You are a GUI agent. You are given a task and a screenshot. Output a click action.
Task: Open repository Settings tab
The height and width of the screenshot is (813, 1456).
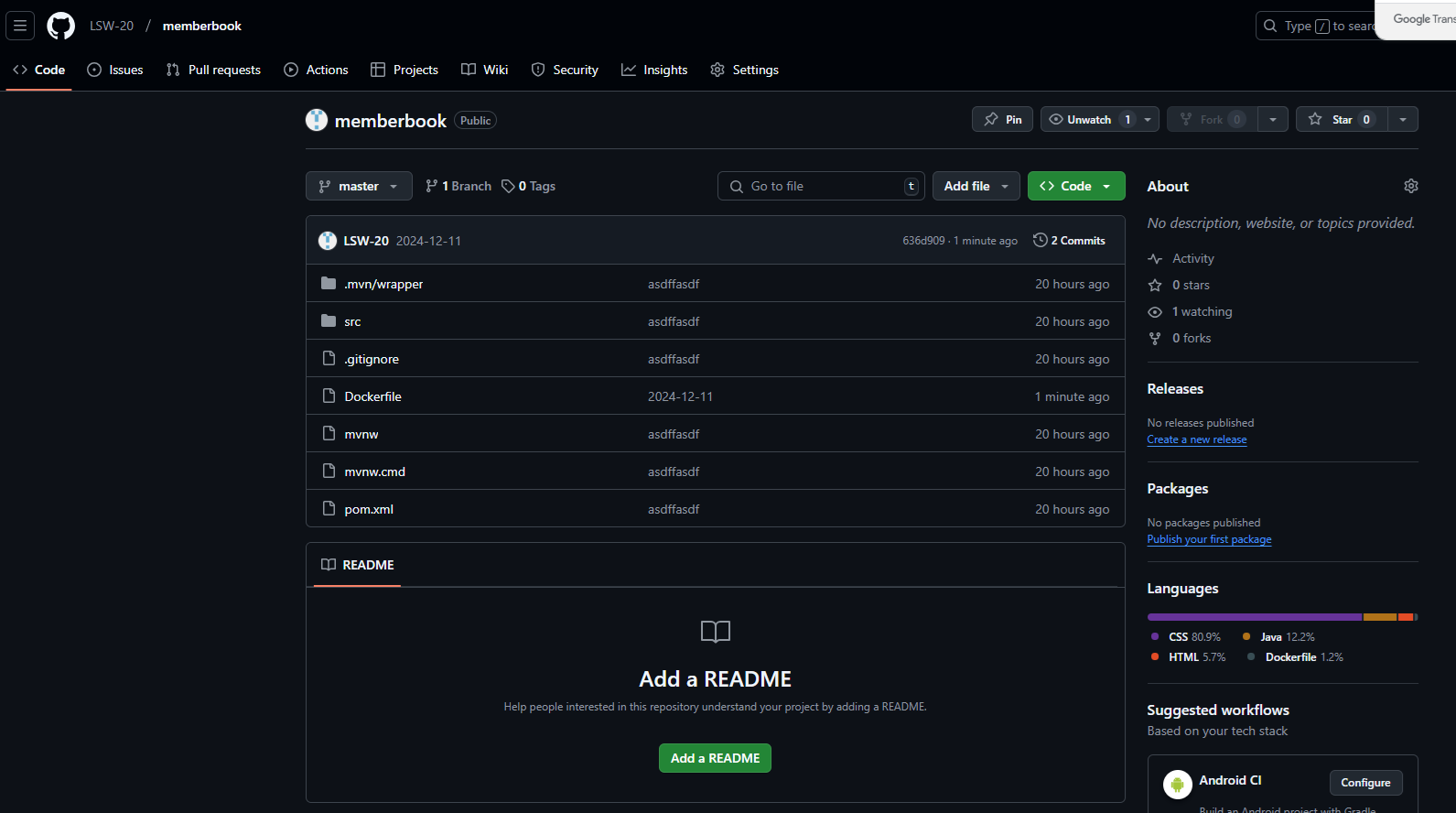tap(745, 70)
